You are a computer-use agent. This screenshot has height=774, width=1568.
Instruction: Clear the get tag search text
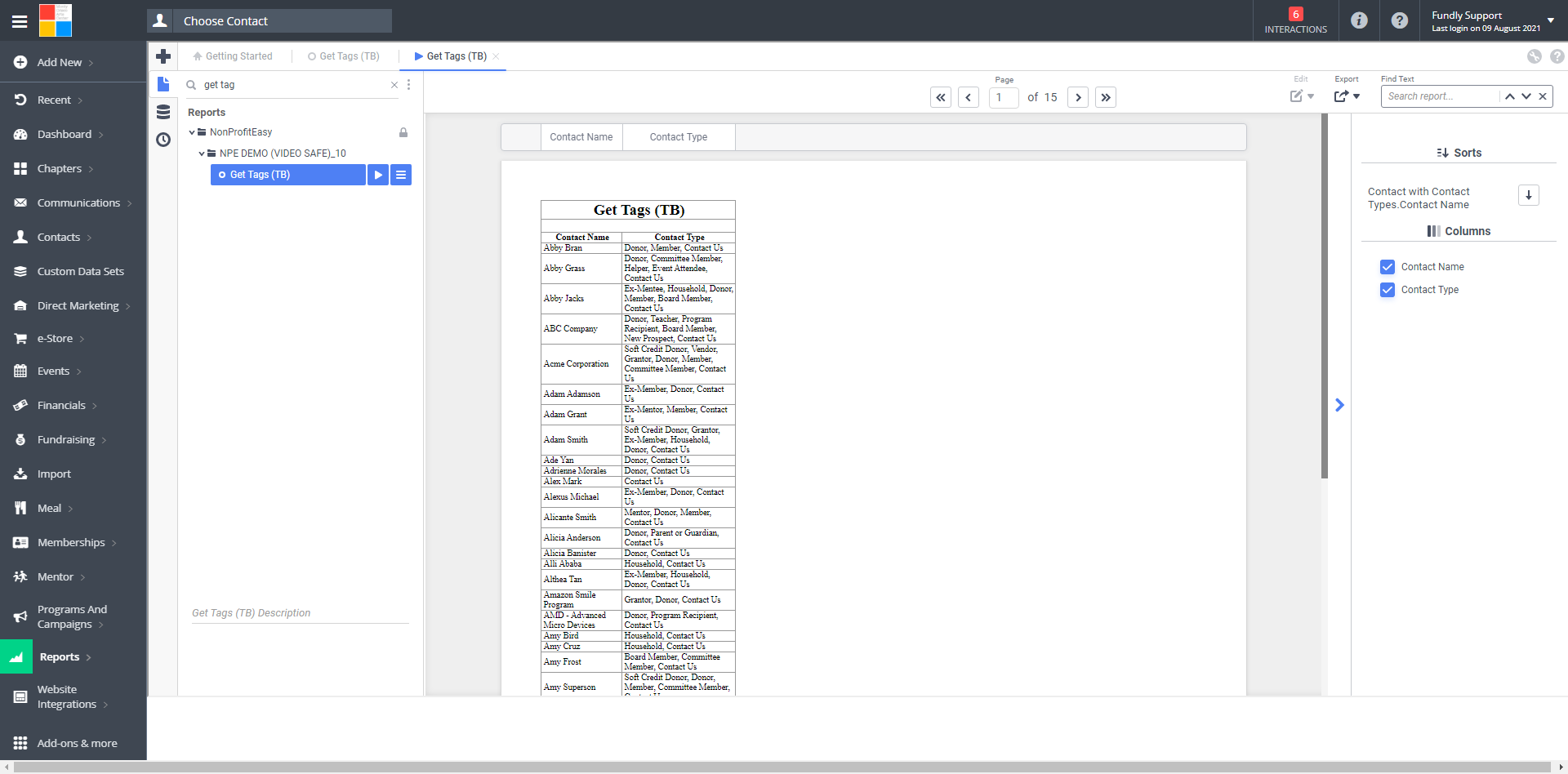pyautogui.click(x=394, y=85)
